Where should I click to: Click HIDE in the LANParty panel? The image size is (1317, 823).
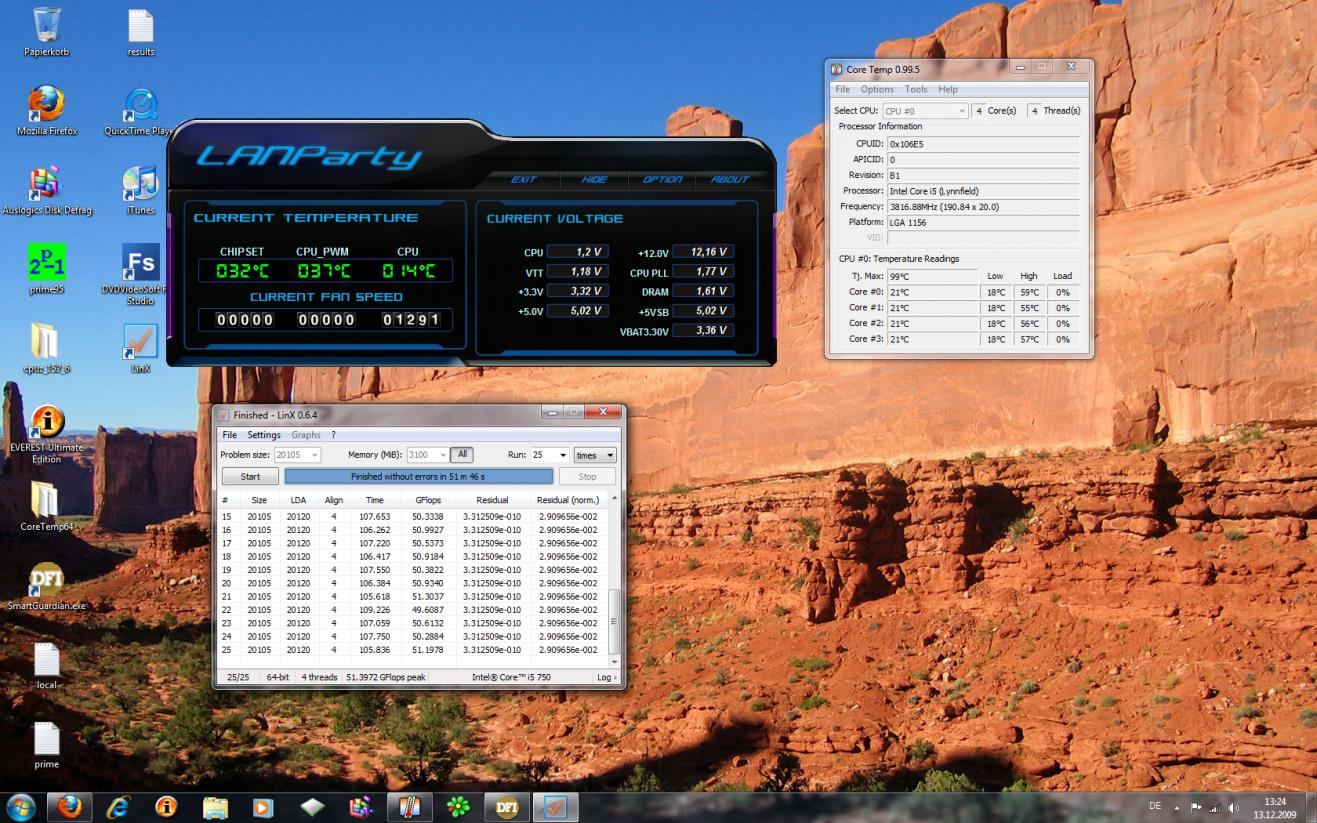click(x=594, y=180)
